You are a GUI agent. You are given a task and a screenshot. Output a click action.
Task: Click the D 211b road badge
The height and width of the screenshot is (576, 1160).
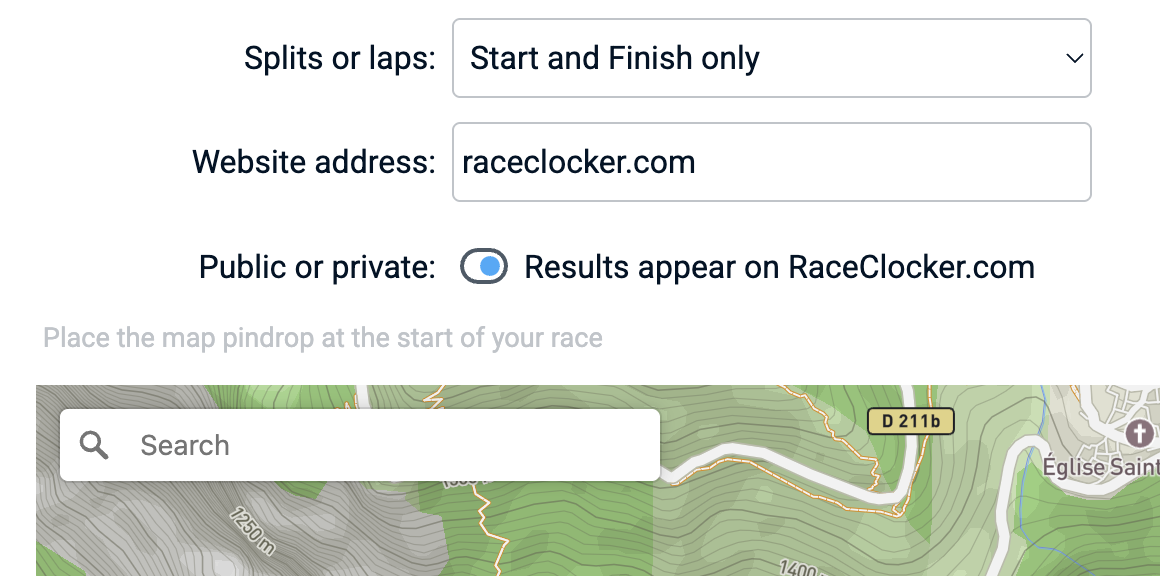coord(910,421)
